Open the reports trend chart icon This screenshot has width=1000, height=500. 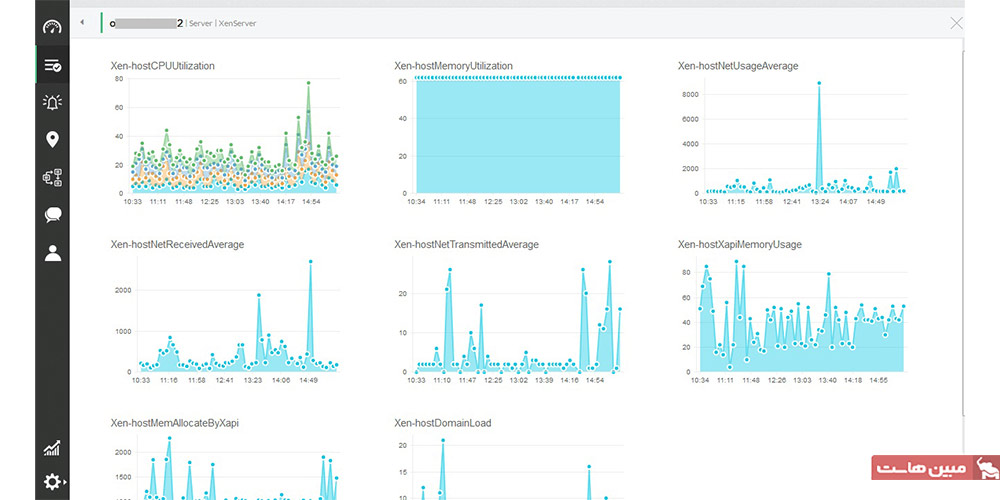pos(52,448)
